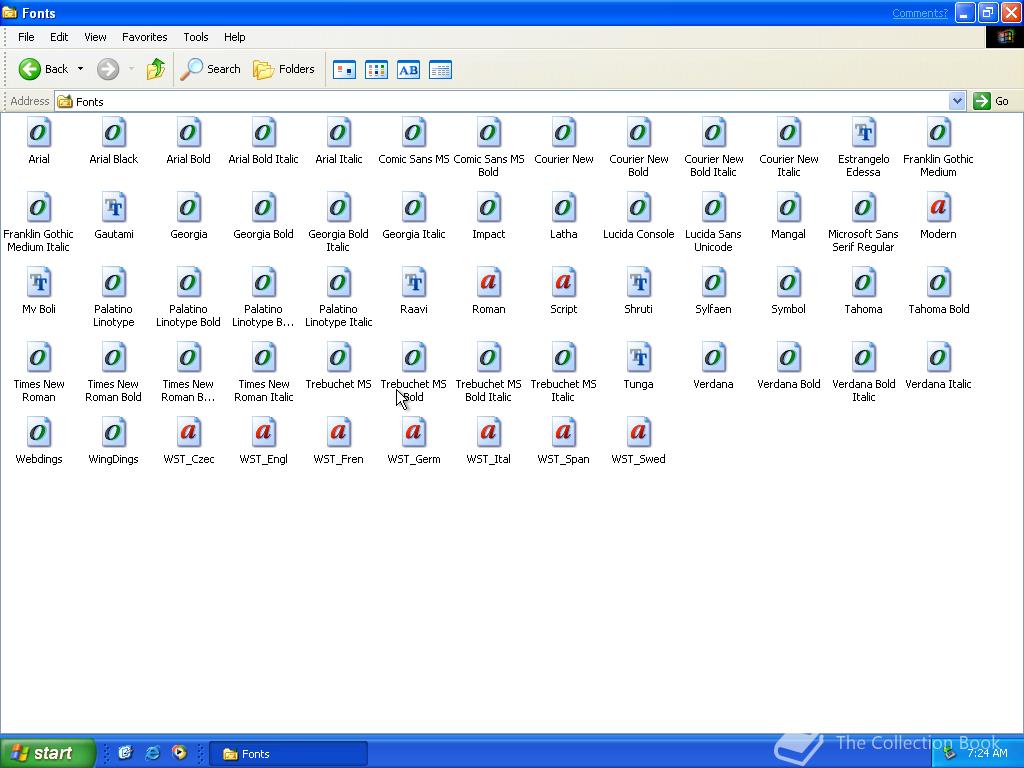Open the Start menu
This screenshot has width=1024, height=768.
tap(48, 753)
